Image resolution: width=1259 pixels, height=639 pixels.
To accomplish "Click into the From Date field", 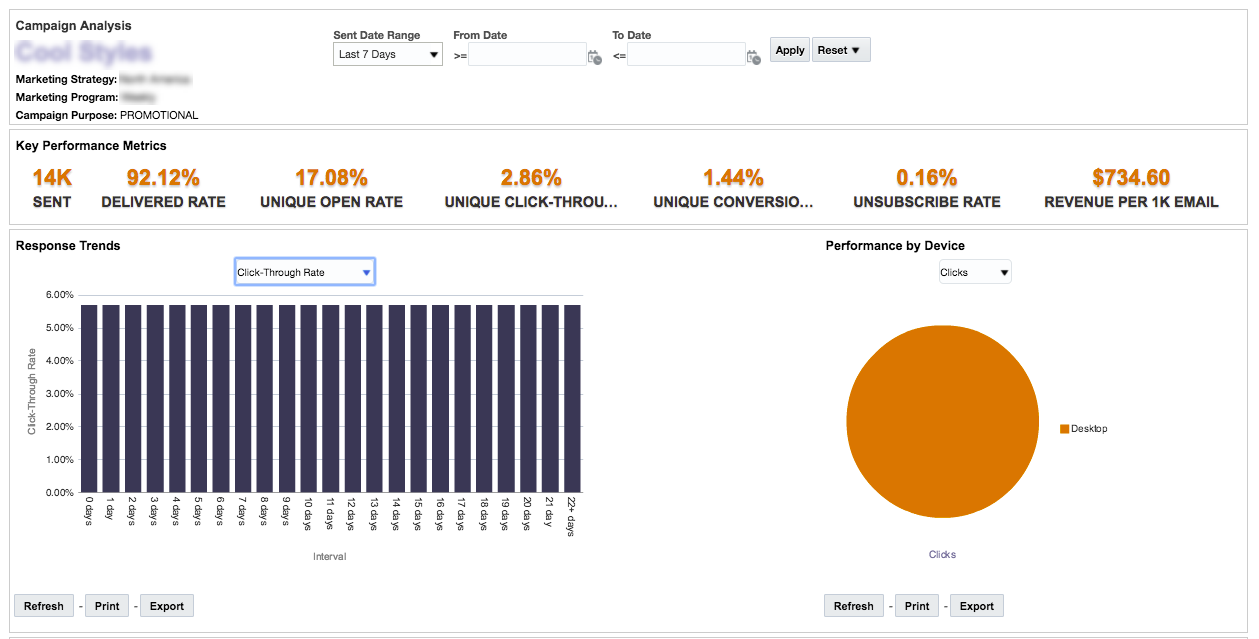I will coord(527,55).
